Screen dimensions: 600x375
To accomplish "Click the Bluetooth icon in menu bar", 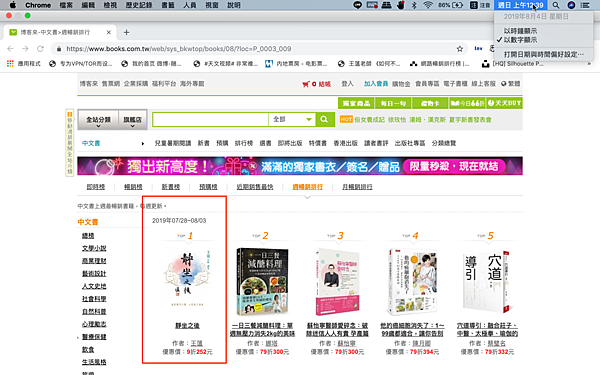I will click(x=414, y=5).
